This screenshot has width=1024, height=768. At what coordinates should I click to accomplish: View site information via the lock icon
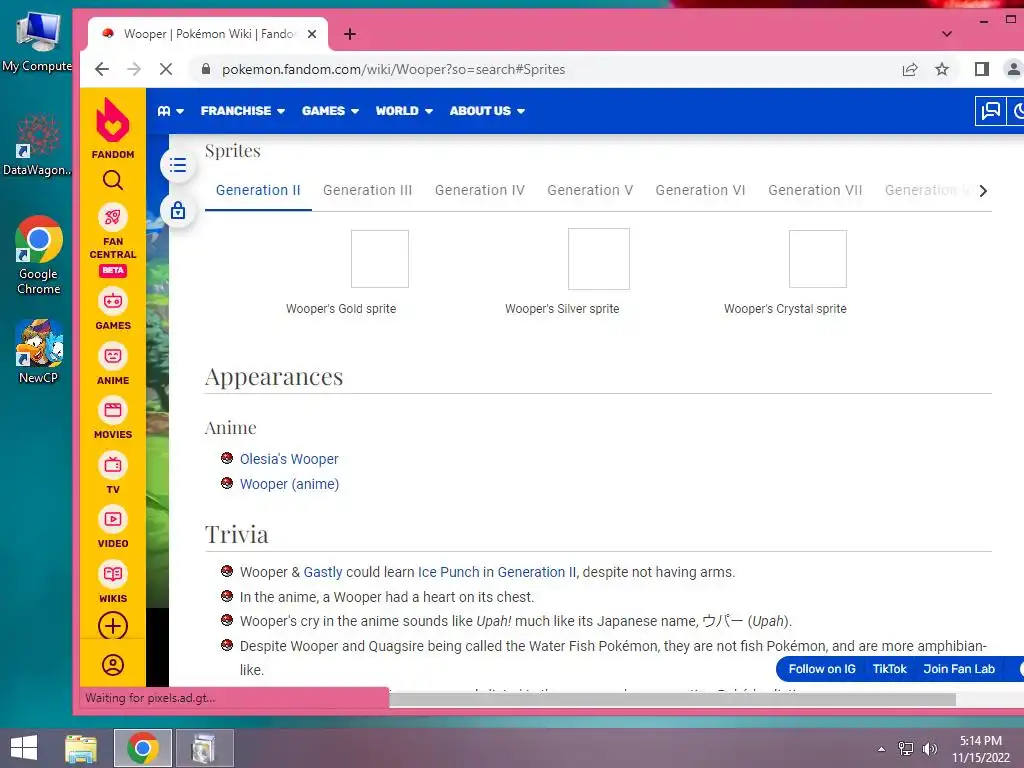206,69
